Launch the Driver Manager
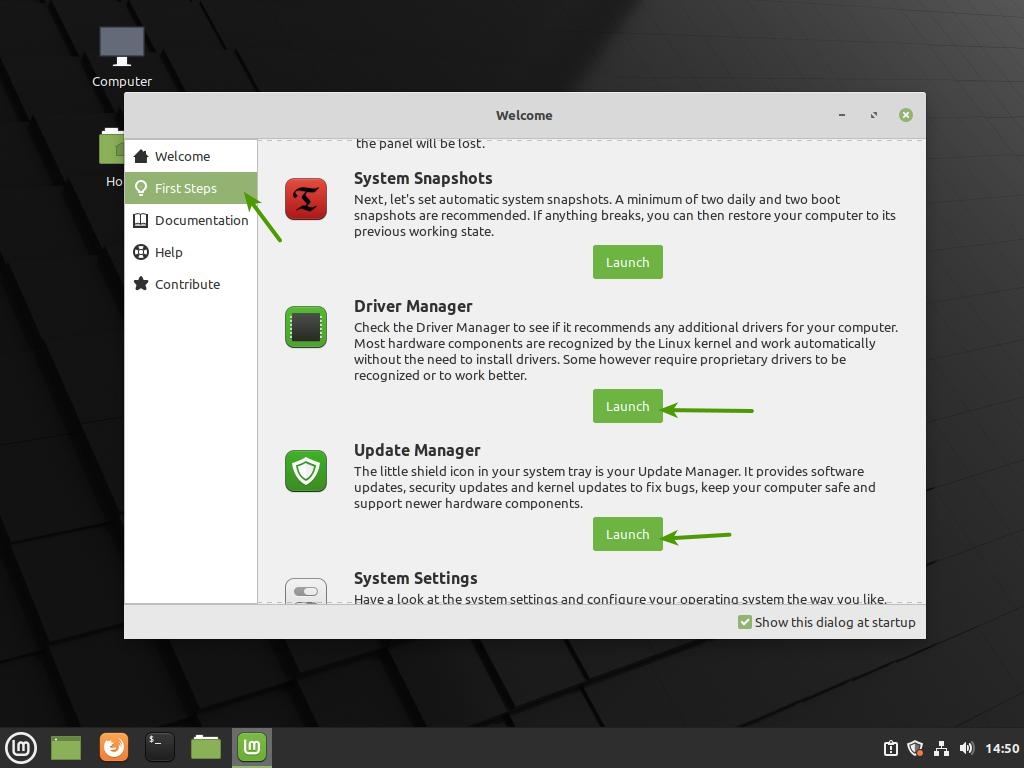Image resolution: width=1024 pixels, height=768 pixels. [x=627, y=406]
